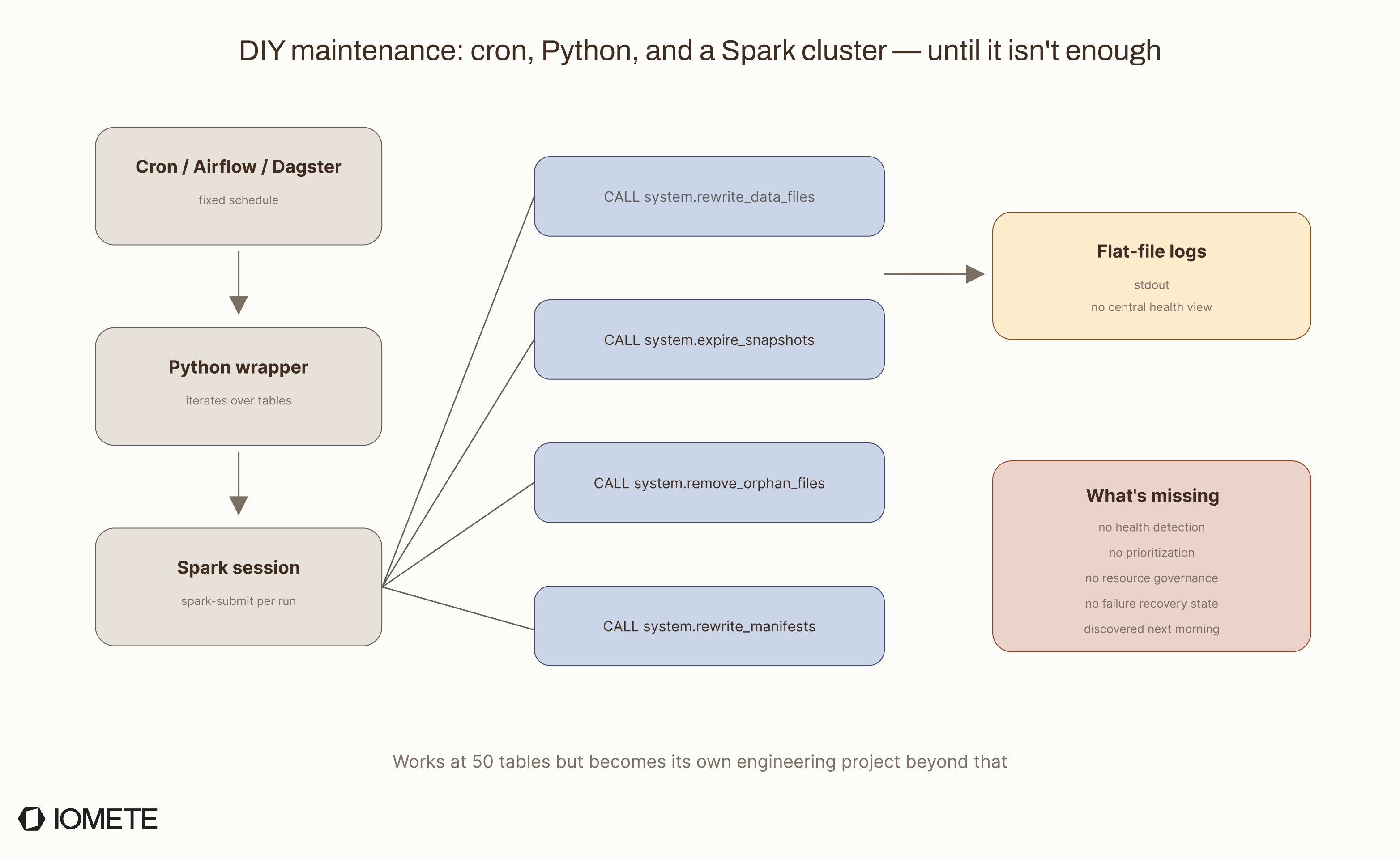Click 'no prioritization' line
Screen dimensions: 1400x859
[x=1152, y=553]
